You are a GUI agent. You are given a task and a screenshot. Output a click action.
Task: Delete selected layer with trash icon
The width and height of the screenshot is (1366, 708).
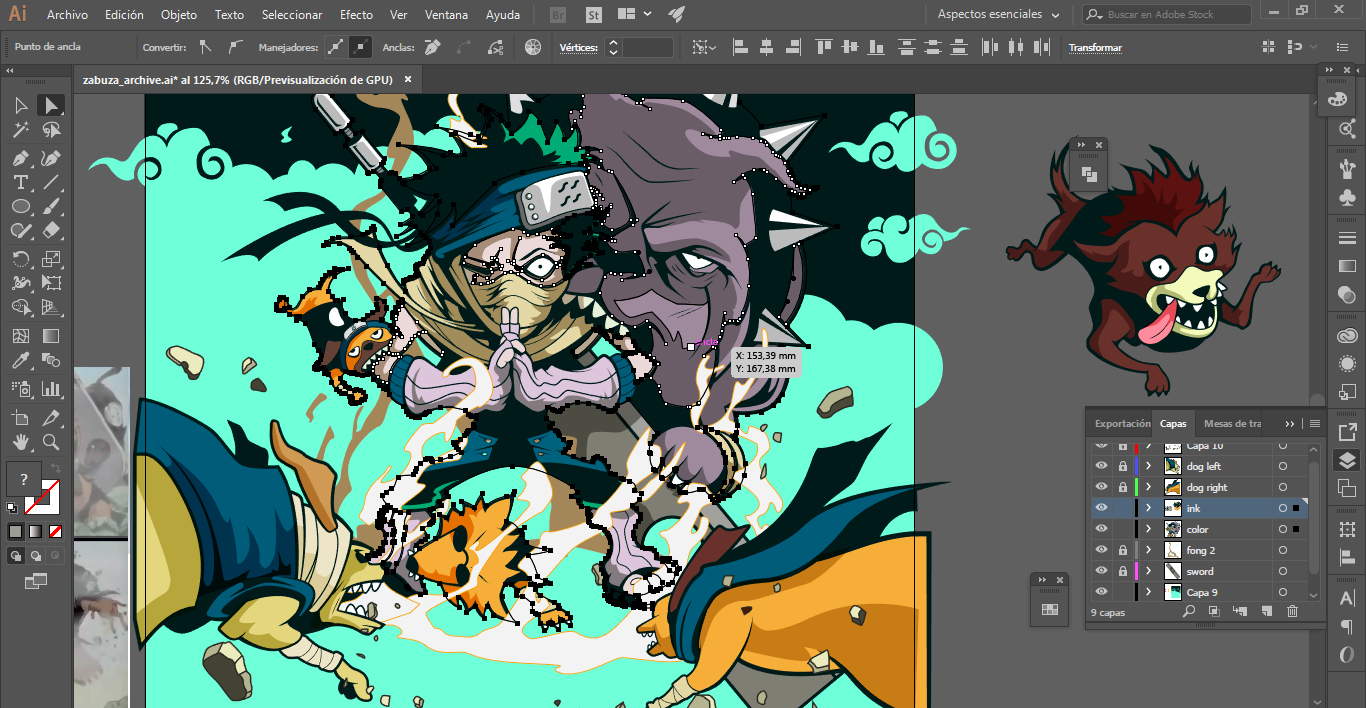coord(1292,611)
